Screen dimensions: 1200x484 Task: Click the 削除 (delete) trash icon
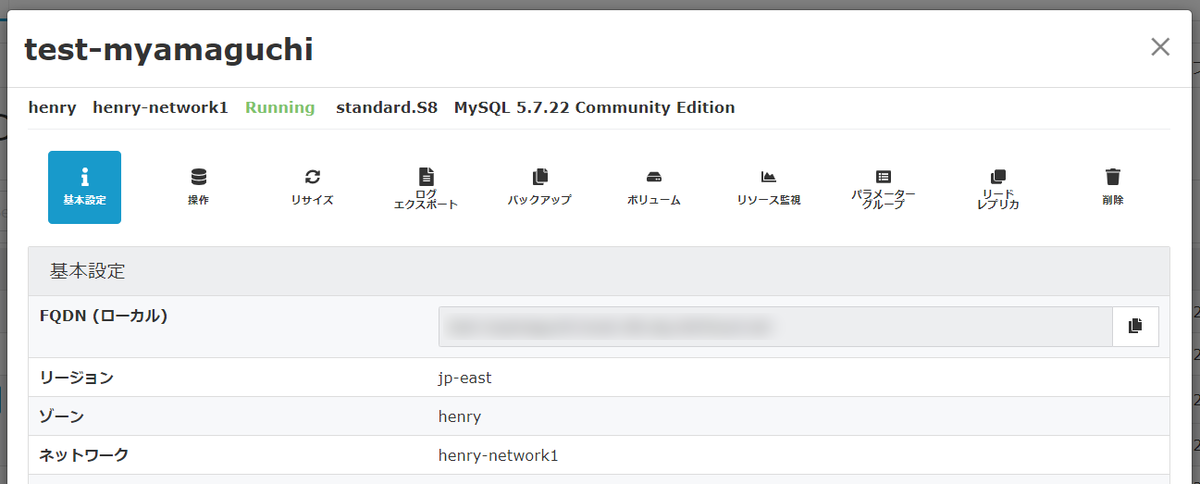coord(1112,187)
